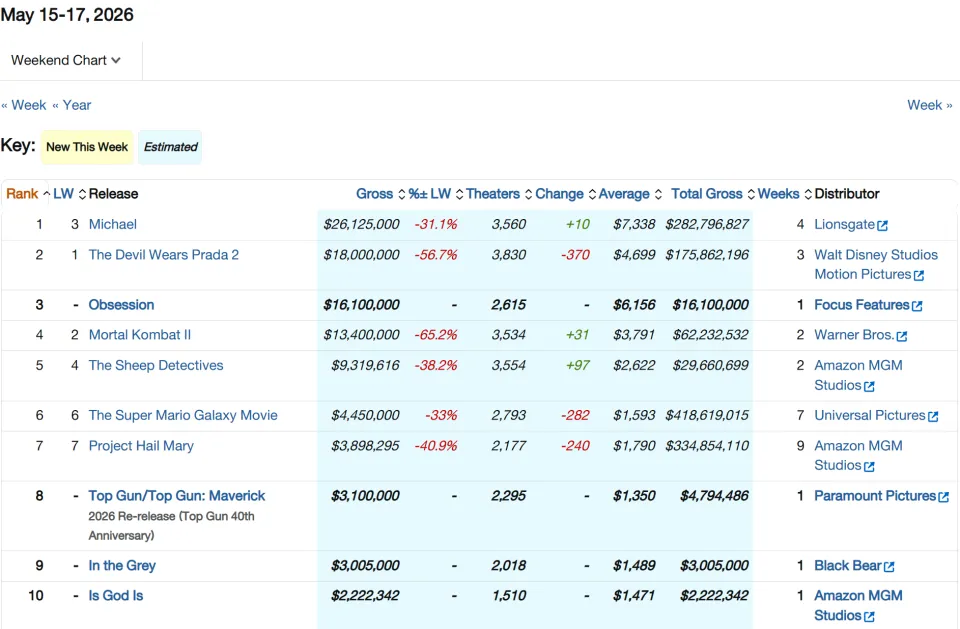Image resolution: width=960 pixels, height=629 pixels.
Task: Jump to previous Year link
Action: tap(72, 105)
